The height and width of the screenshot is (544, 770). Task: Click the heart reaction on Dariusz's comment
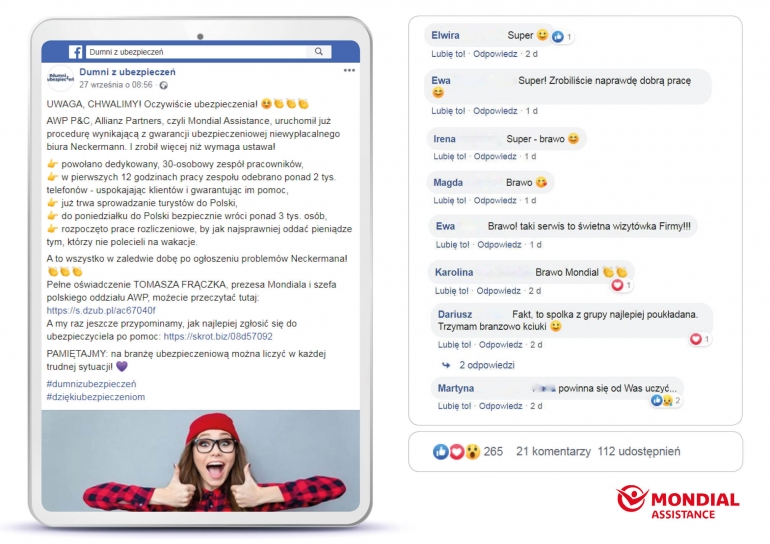click(x=695, y=339)
